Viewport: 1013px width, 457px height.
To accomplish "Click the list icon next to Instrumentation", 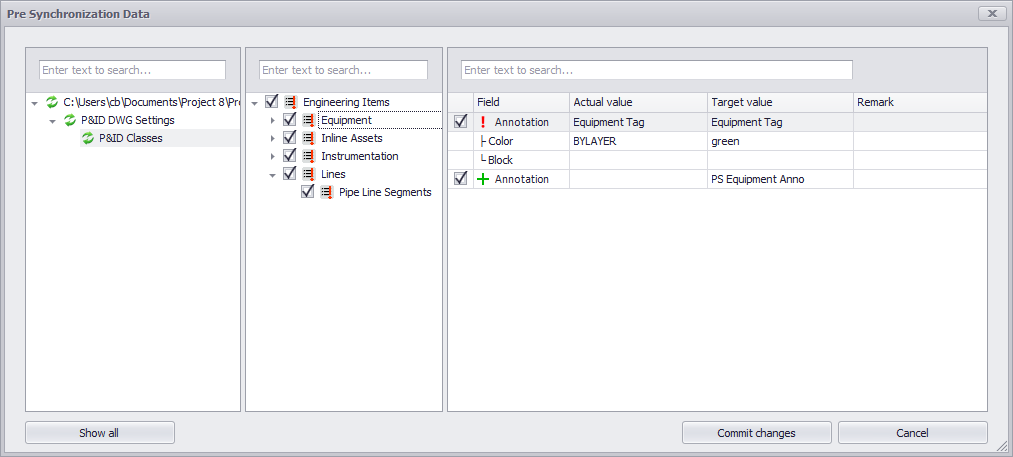I will click(x=309, y=156).
